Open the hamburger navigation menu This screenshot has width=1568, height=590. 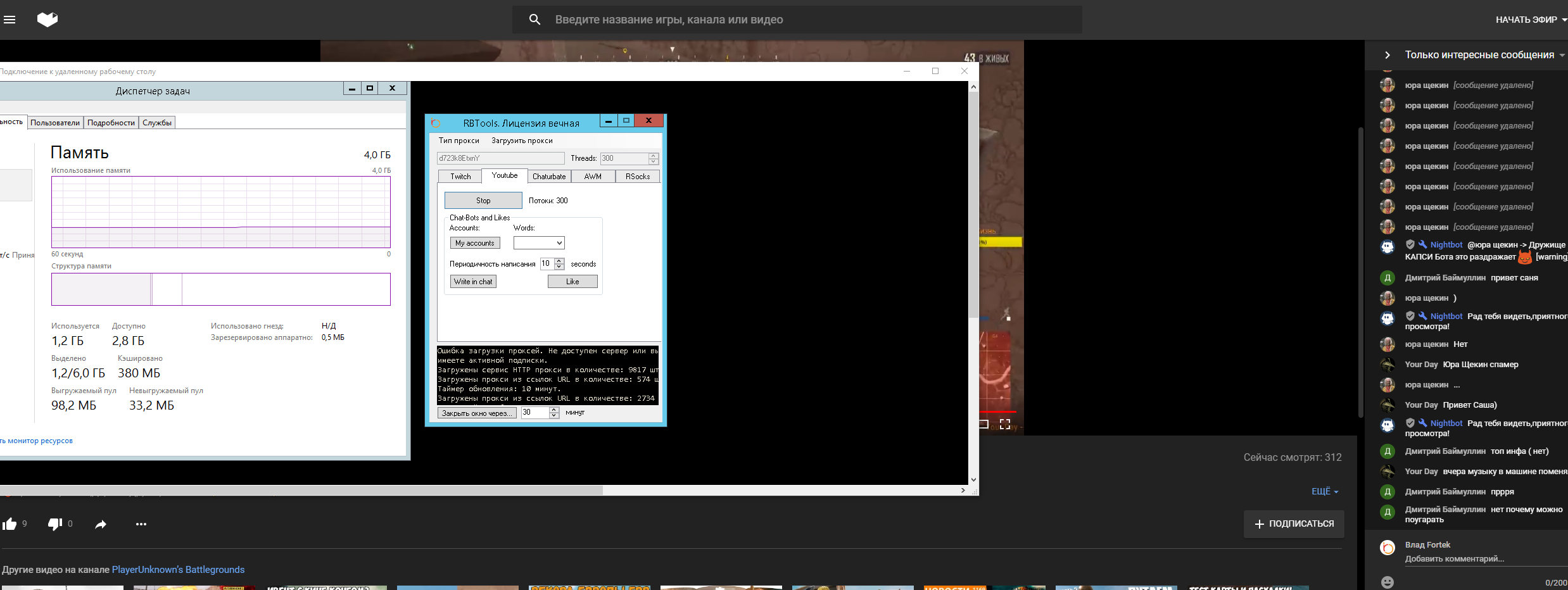pyautogui.click(x=9, y=20)
